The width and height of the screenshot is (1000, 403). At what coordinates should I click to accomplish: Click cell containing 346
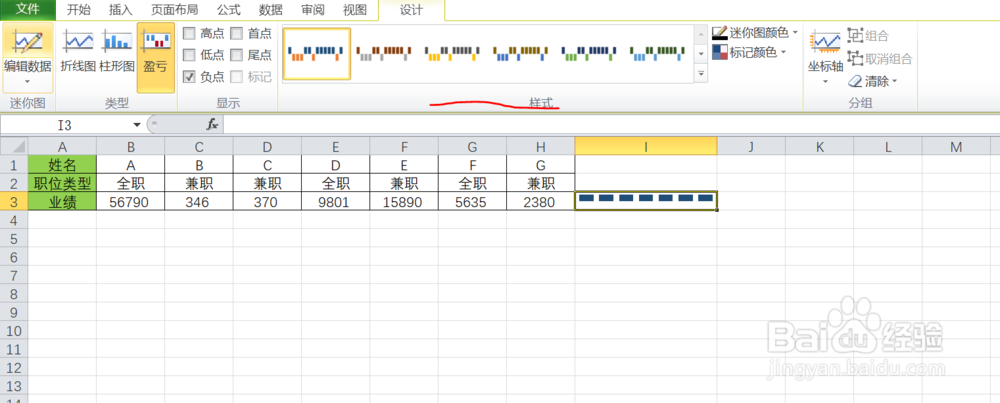(x=199, y=202)
